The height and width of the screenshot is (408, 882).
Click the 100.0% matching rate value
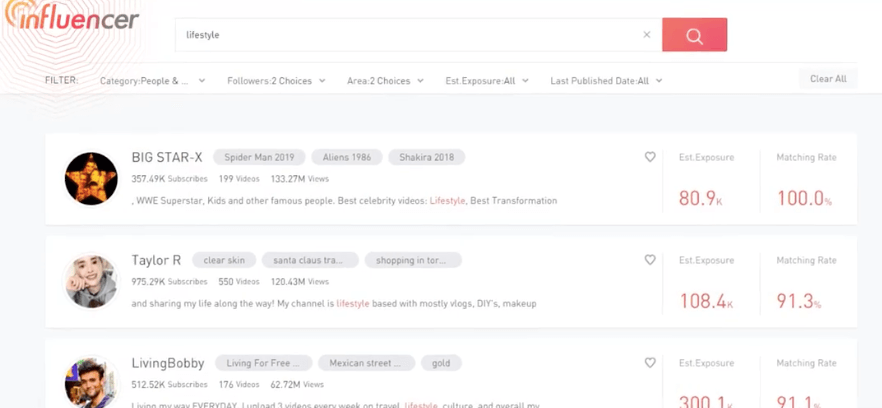pyautogui.click(x=804, y=198)
